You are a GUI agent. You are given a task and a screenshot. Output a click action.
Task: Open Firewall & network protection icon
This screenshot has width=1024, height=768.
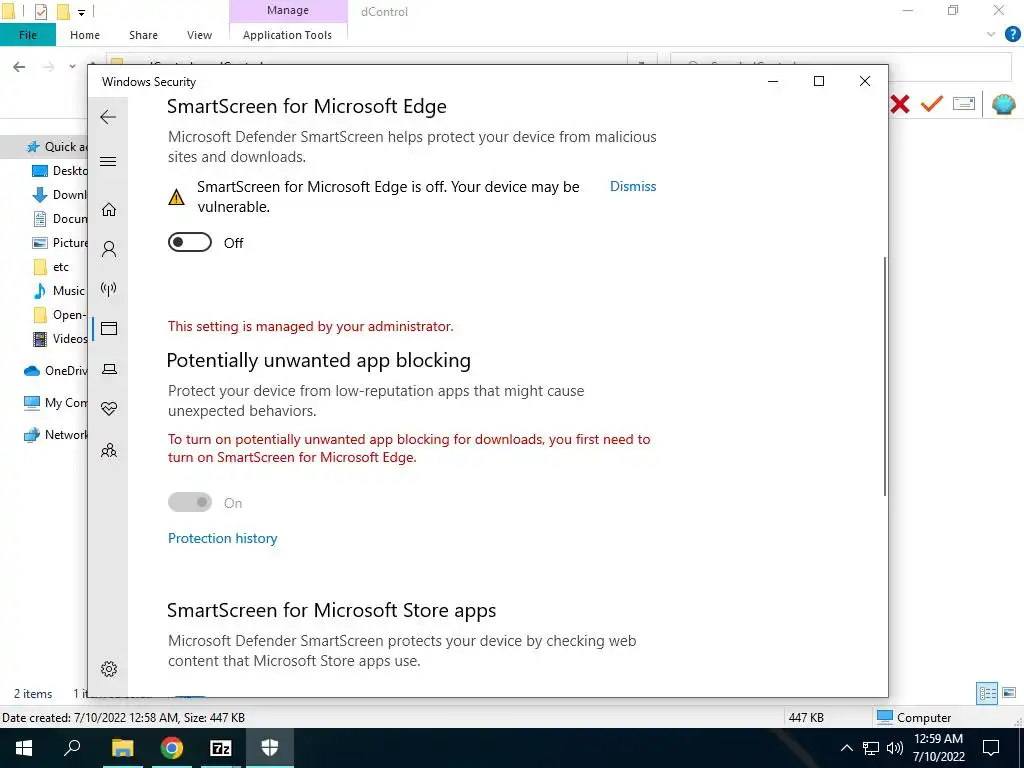[x=108, y=289]
